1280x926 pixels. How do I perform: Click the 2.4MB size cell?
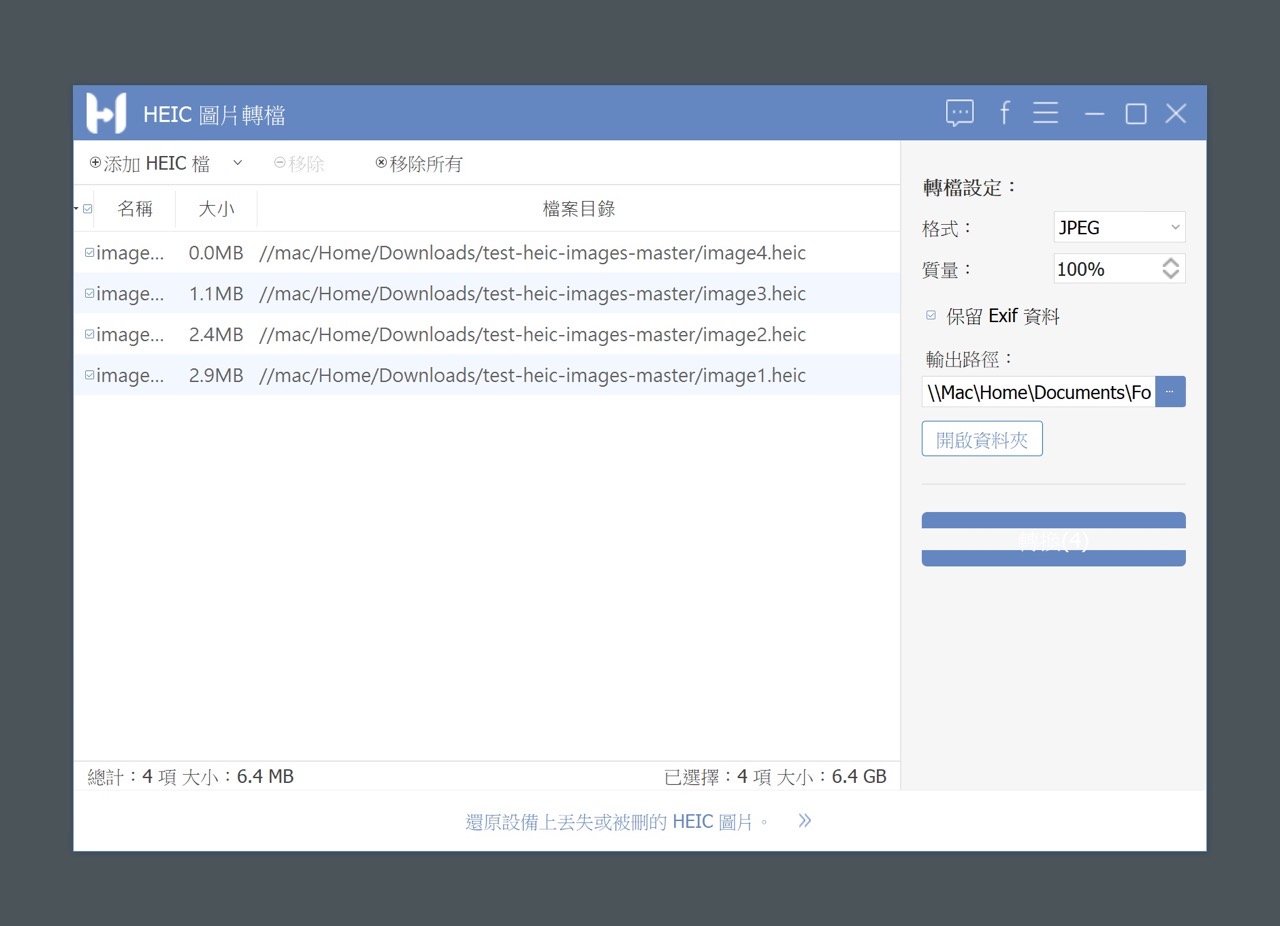[x=216, y=334]
